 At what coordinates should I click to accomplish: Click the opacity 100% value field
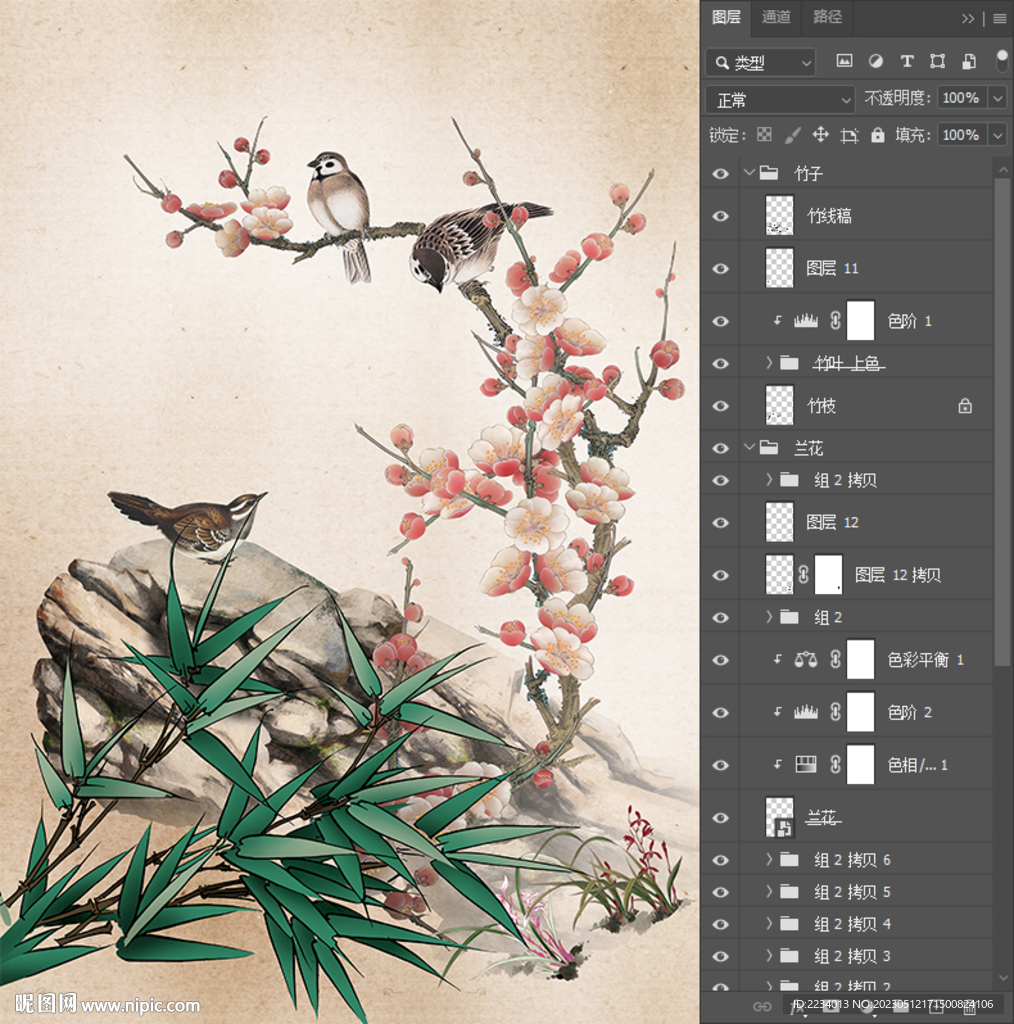click(x=962, y=99)
